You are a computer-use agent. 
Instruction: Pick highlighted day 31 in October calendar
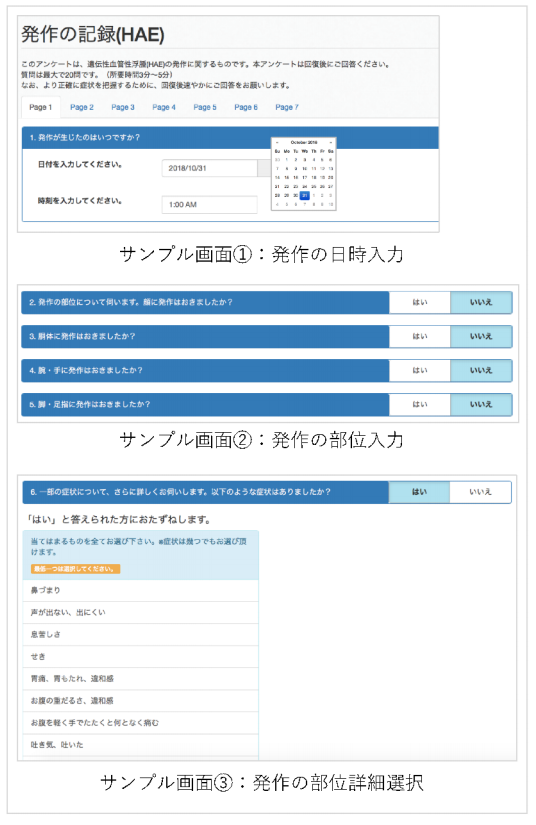(x=305, y=195)
